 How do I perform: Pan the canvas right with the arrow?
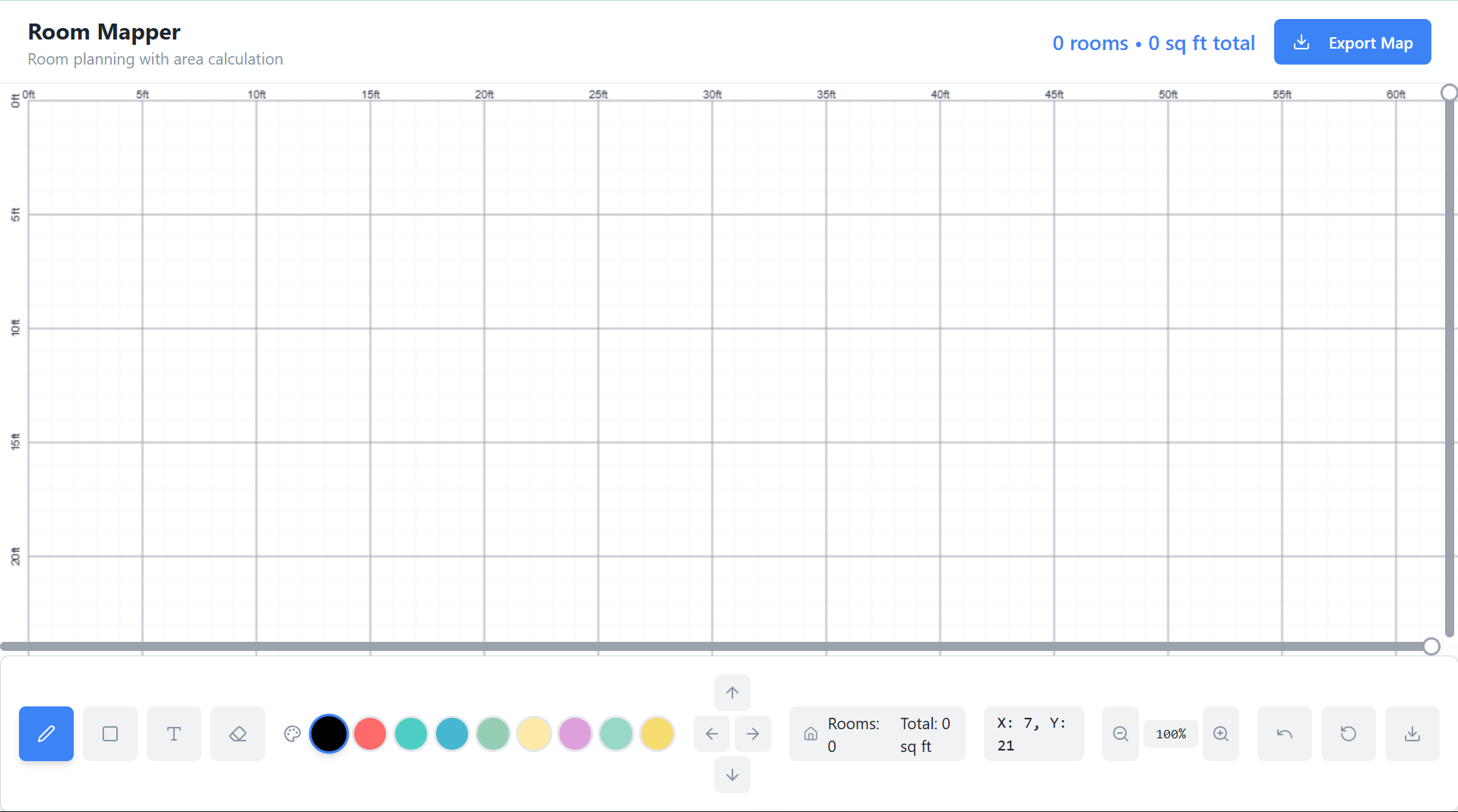752,733
